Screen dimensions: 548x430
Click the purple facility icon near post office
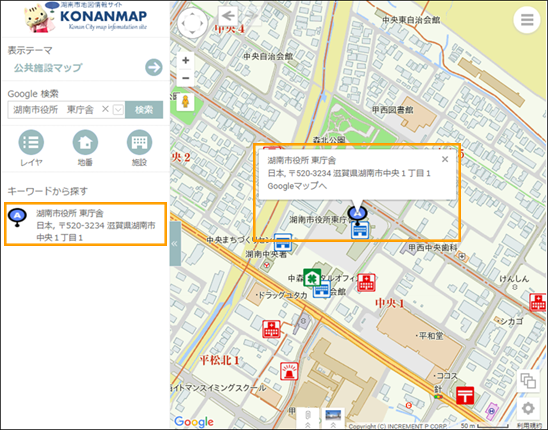pyautogui.click(x=492, y=410)
